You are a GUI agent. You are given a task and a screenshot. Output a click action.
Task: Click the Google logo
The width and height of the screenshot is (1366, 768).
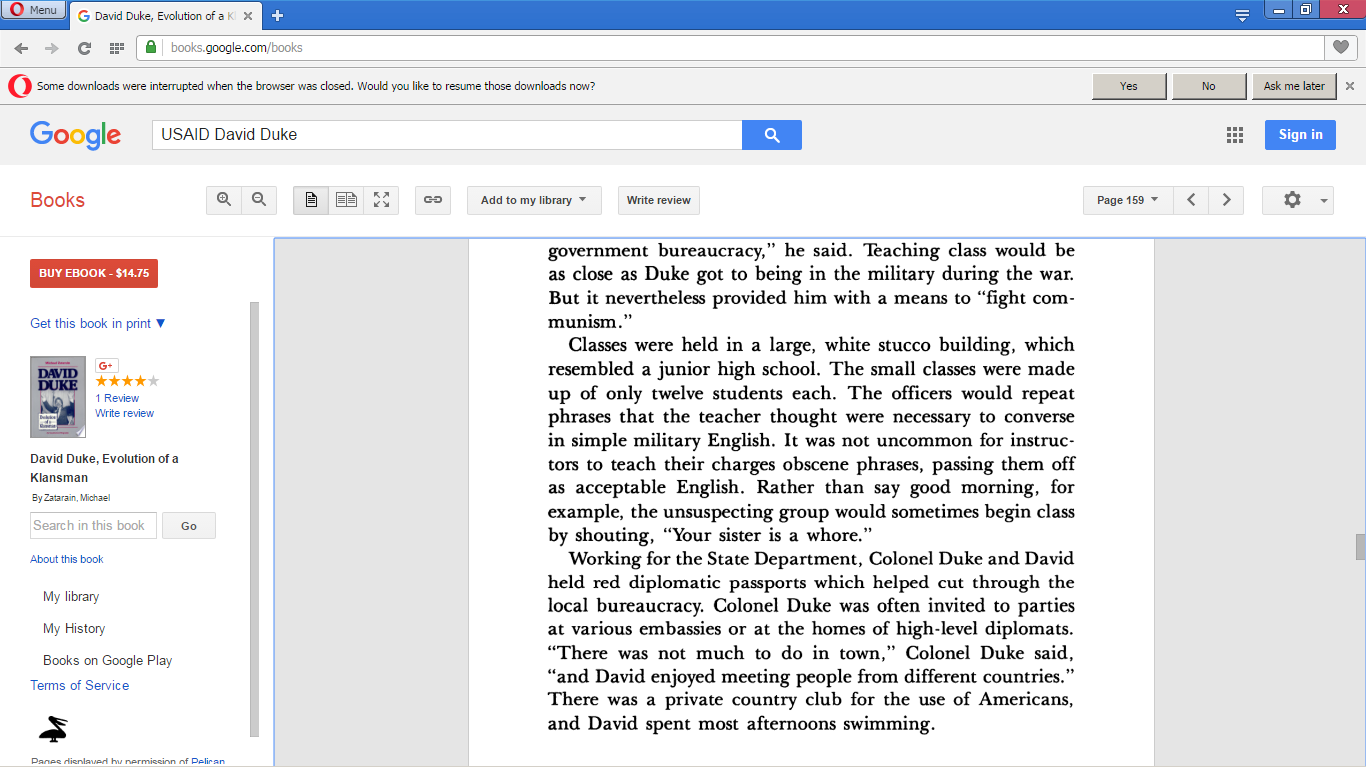pyautogui.click(x=75, y=135)
